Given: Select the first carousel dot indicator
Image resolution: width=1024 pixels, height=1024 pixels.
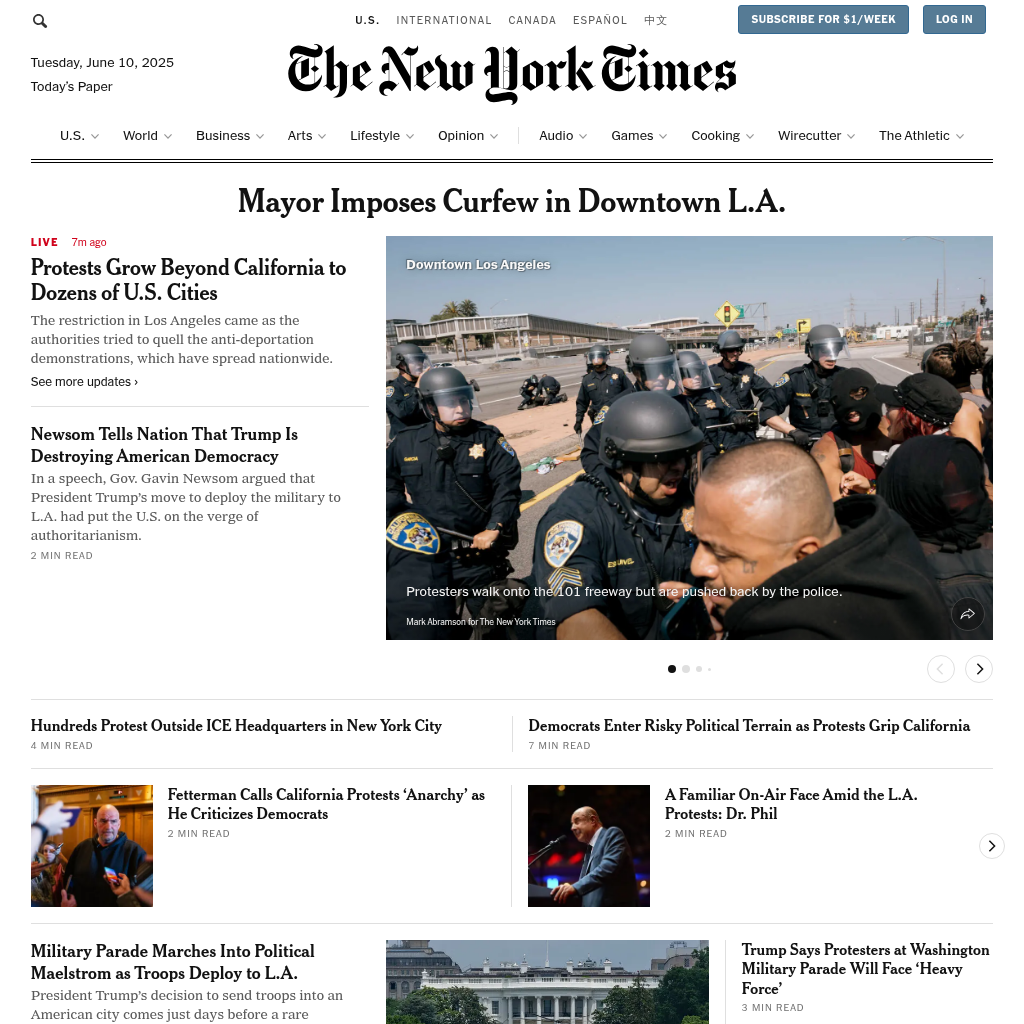Looking at the screenshot, I should 672,669.
